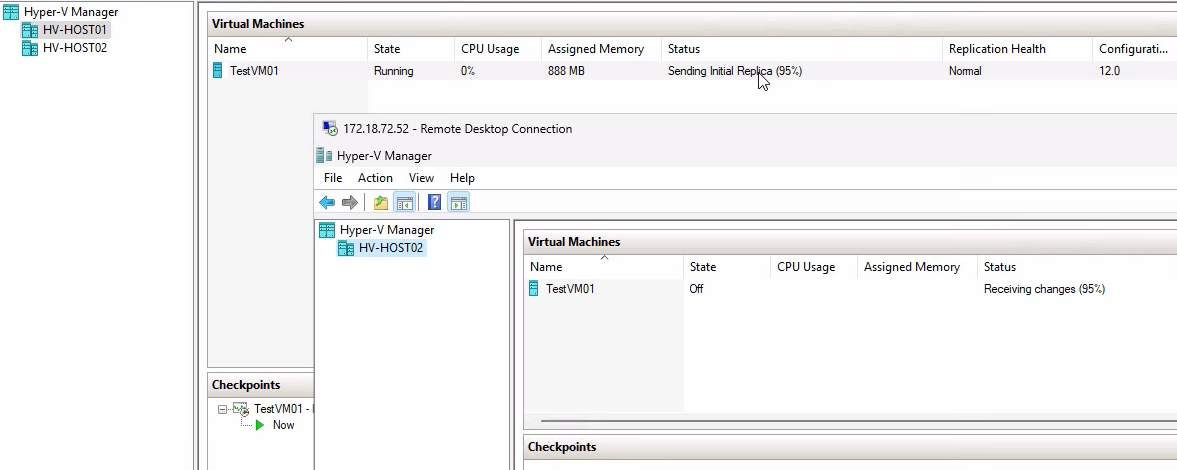Image resolution: width=1177 pixels, height=470 pixels.
Task: Collapse the TestVM01 checkpoint tree node
Action: (222, 409)
